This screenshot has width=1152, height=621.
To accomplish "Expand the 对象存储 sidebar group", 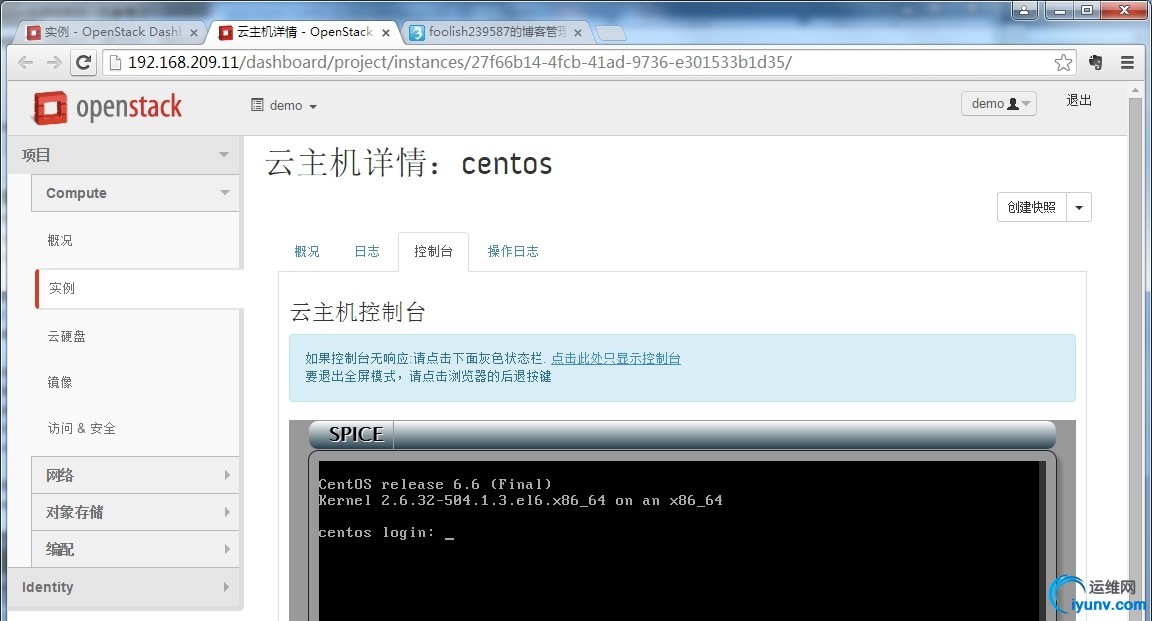I will tap(135, 512).
